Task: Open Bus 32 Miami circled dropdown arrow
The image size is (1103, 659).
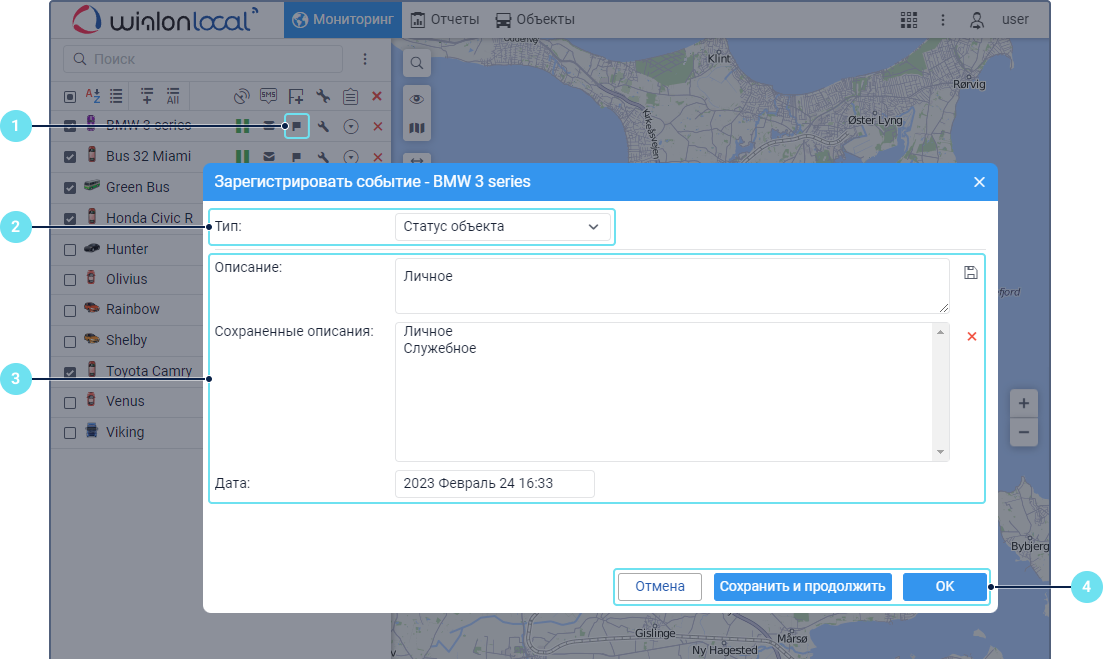Action: 351,157
